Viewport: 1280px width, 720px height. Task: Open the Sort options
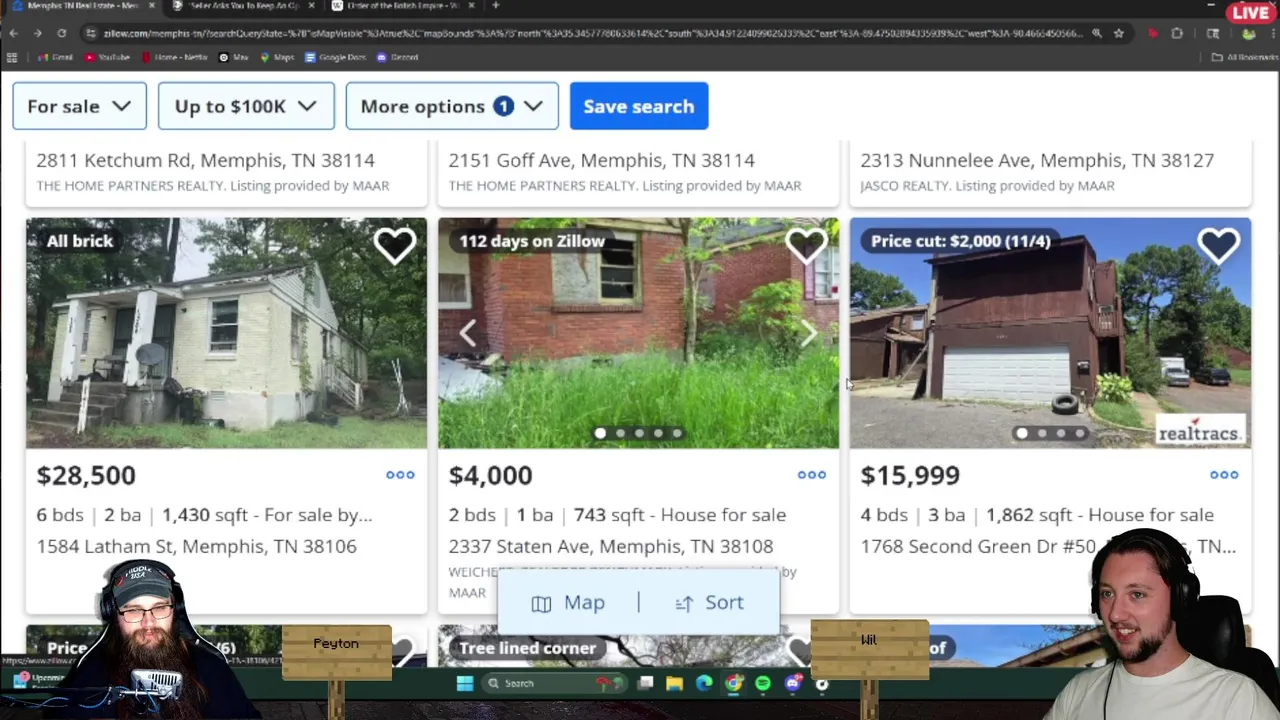coord(709,603)
